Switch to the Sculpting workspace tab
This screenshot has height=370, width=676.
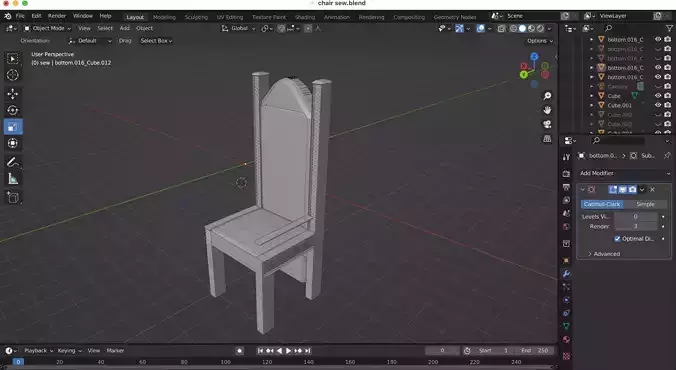pos(196,17)
